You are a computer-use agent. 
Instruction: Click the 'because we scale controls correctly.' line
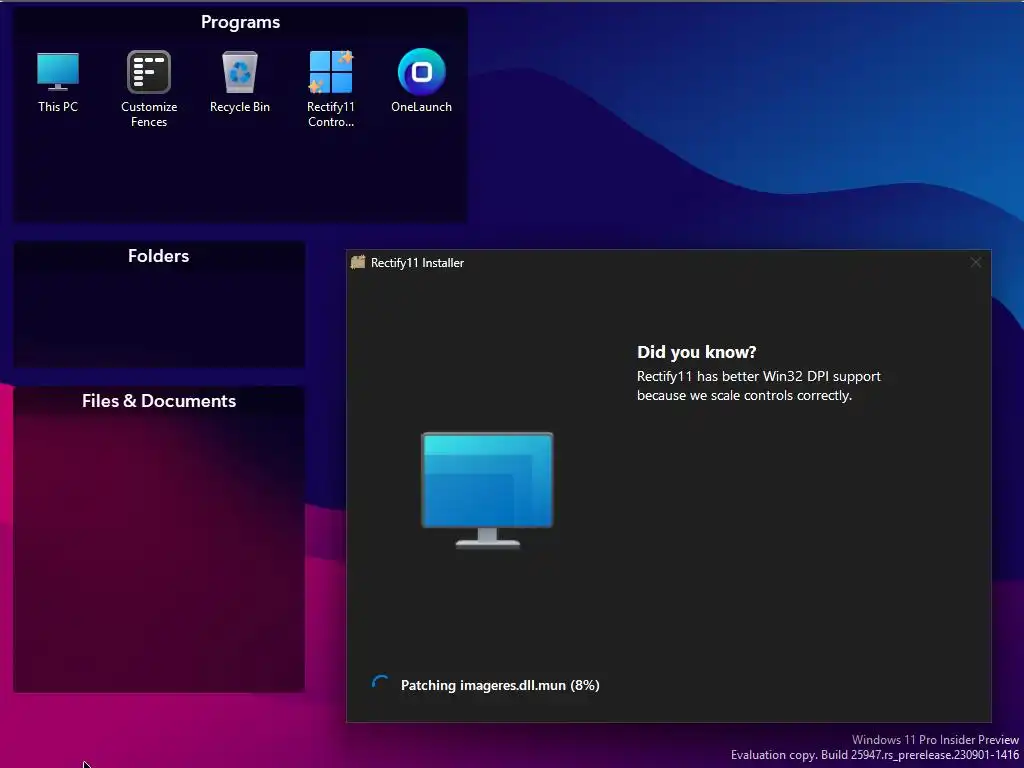[744, 395]
